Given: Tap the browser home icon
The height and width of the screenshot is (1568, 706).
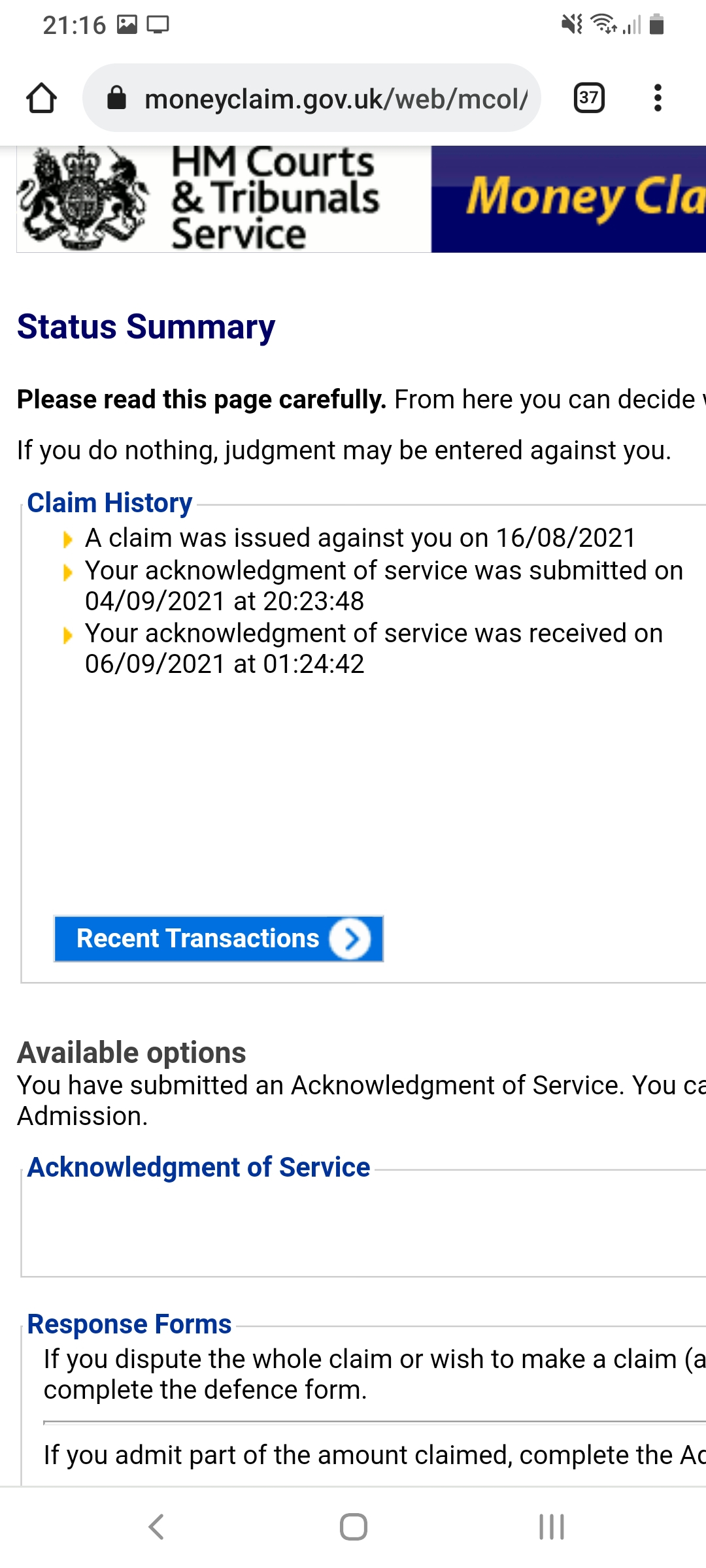Looking at the screenshot, I should tap(41, 99).
